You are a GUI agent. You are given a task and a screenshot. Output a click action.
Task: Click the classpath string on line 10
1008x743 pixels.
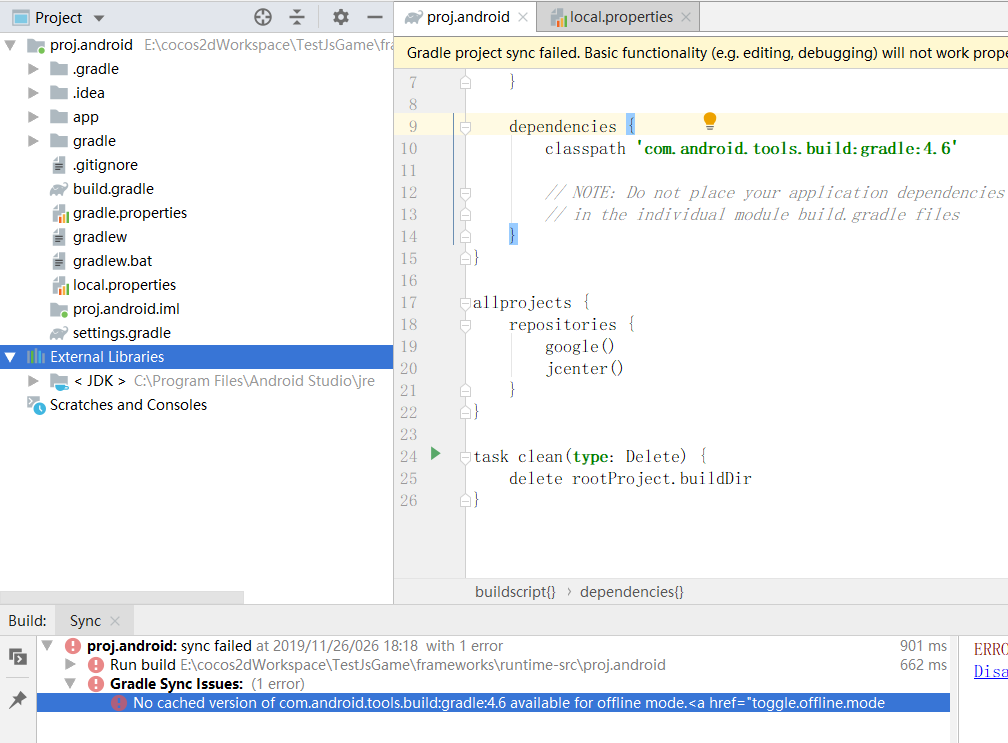coord(796,148)
